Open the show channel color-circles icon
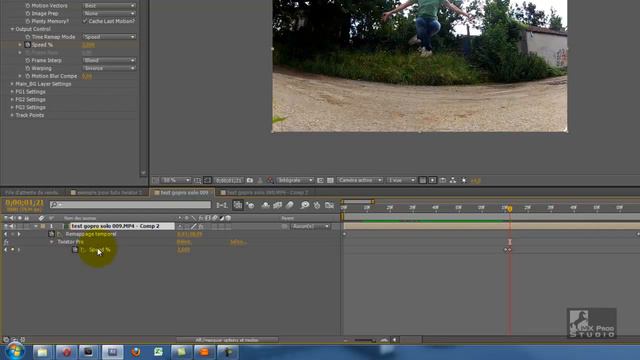 pos(270,180)
